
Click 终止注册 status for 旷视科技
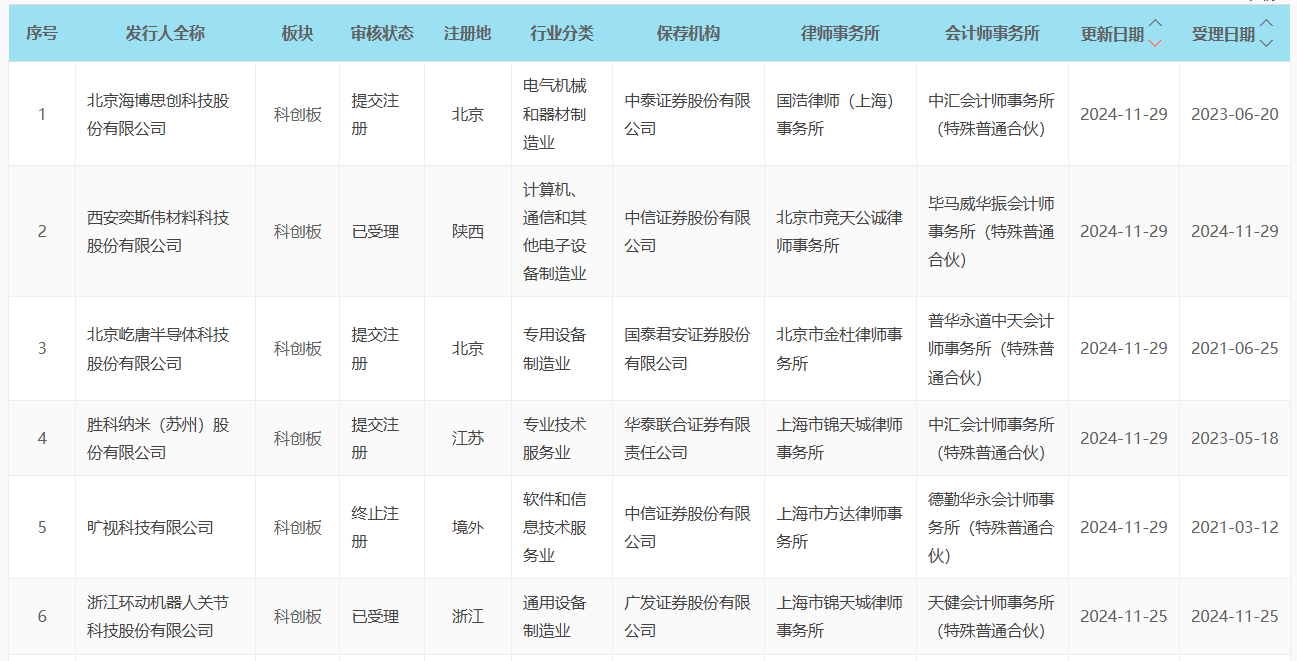[x=375, y=527]
